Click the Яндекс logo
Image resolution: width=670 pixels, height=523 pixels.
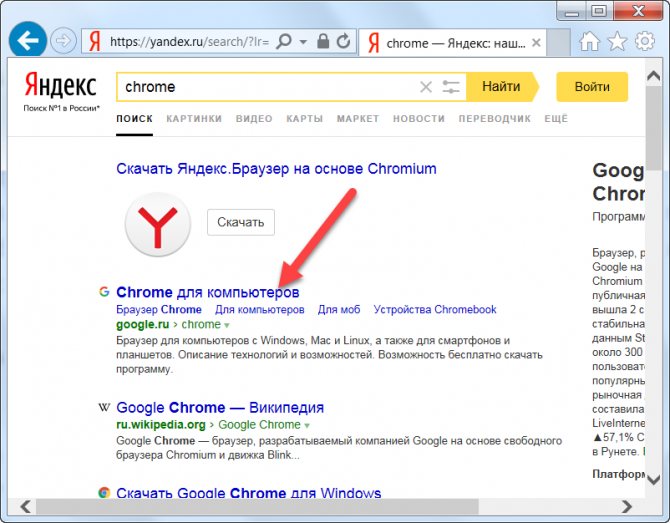60,85
